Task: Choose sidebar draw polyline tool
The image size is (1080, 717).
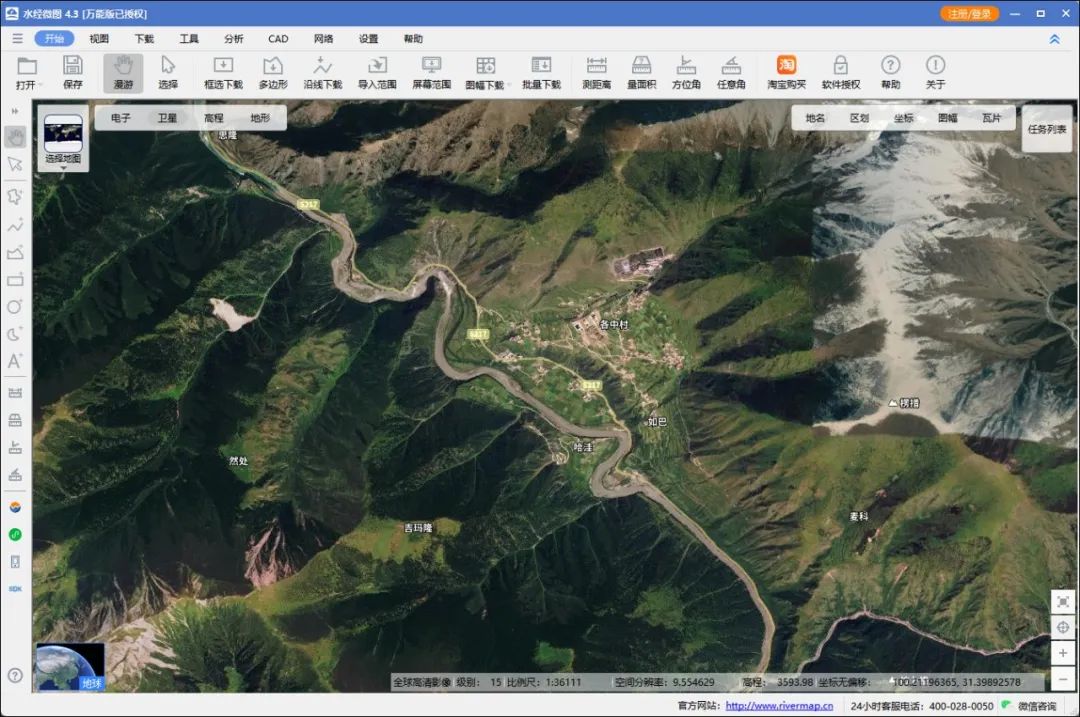Action: click(15, 225)
